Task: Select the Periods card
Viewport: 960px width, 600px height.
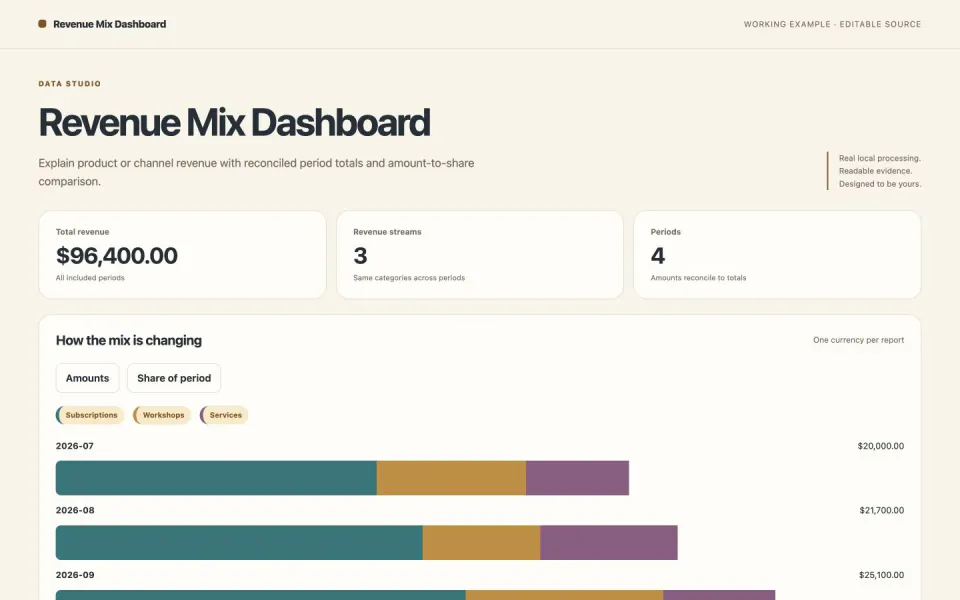Action: click(777, 255)
